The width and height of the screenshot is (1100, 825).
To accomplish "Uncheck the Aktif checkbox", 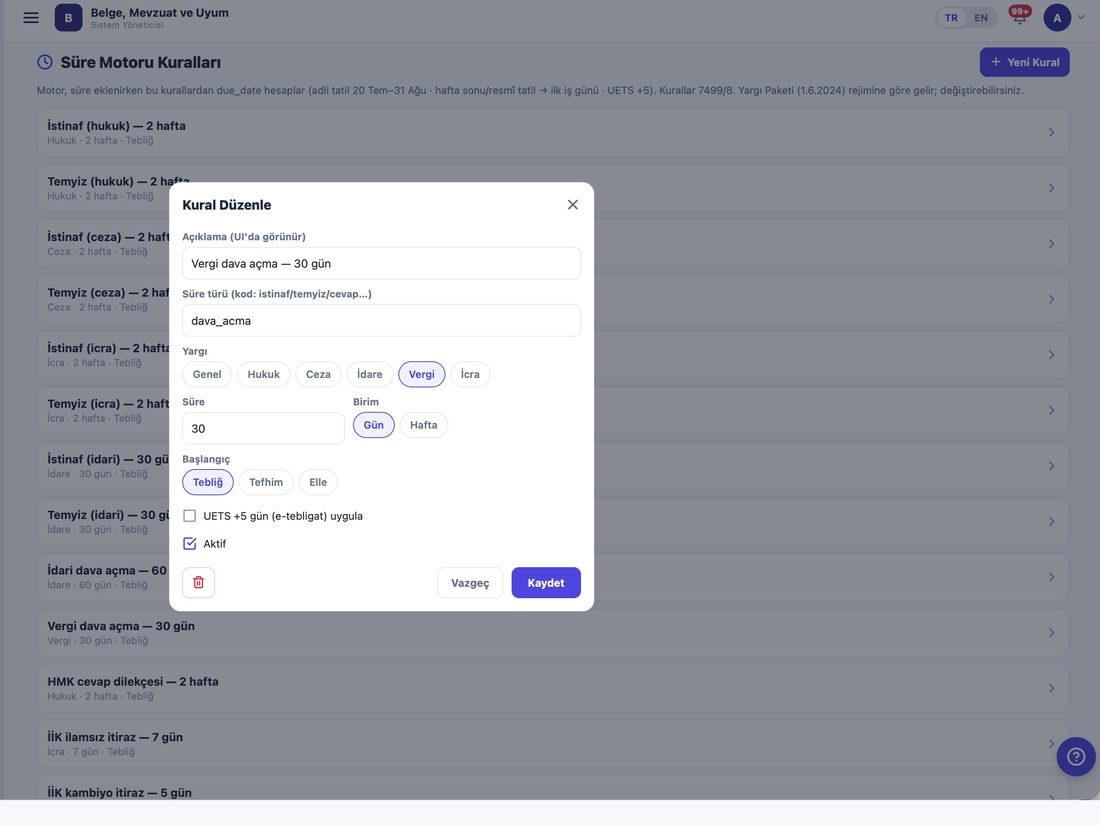I will (x=189, y=544).
